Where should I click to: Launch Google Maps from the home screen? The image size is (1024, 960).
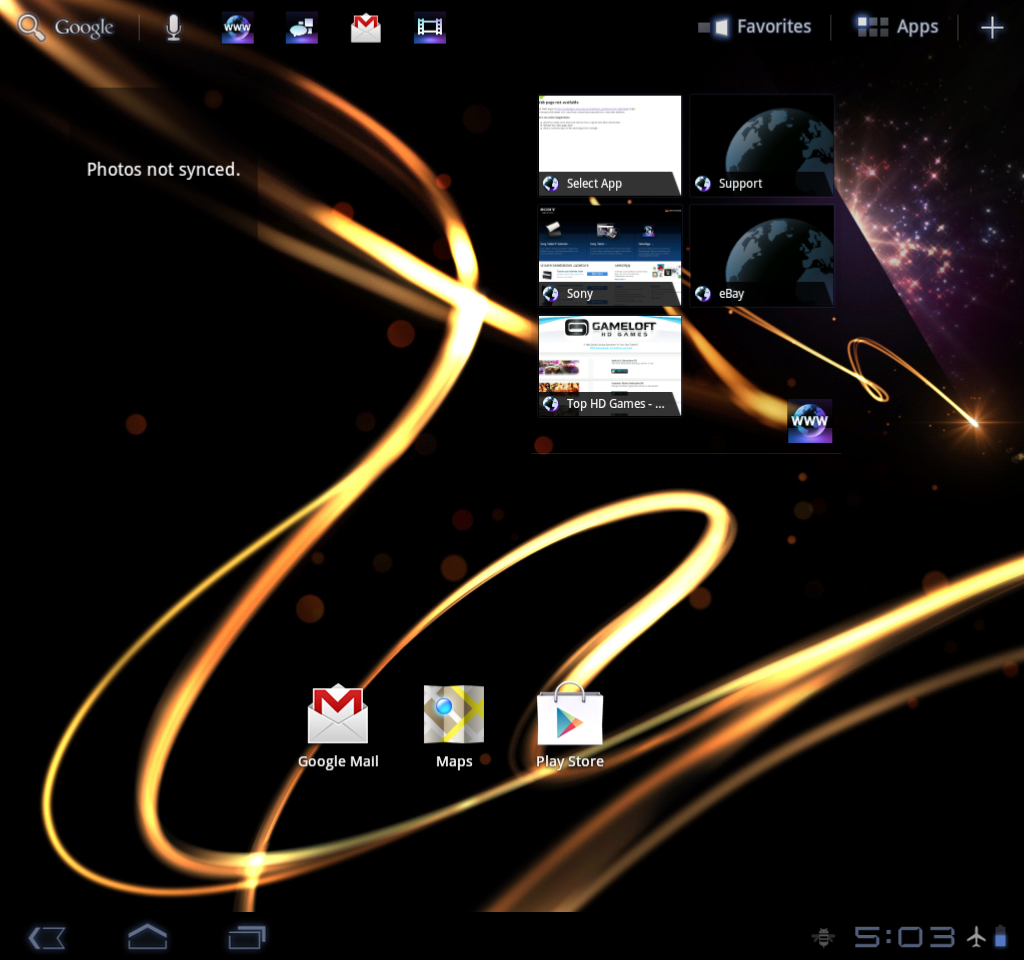pos(454,714)
